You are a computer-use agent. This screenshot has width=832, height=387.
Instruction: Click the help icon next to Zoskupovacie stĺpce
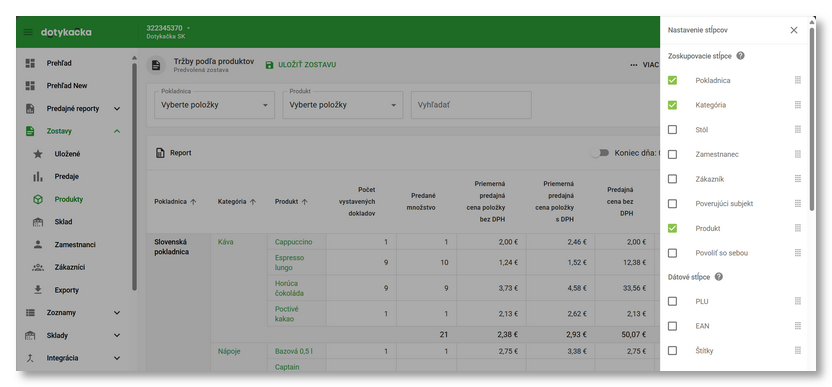click(741, 56)
